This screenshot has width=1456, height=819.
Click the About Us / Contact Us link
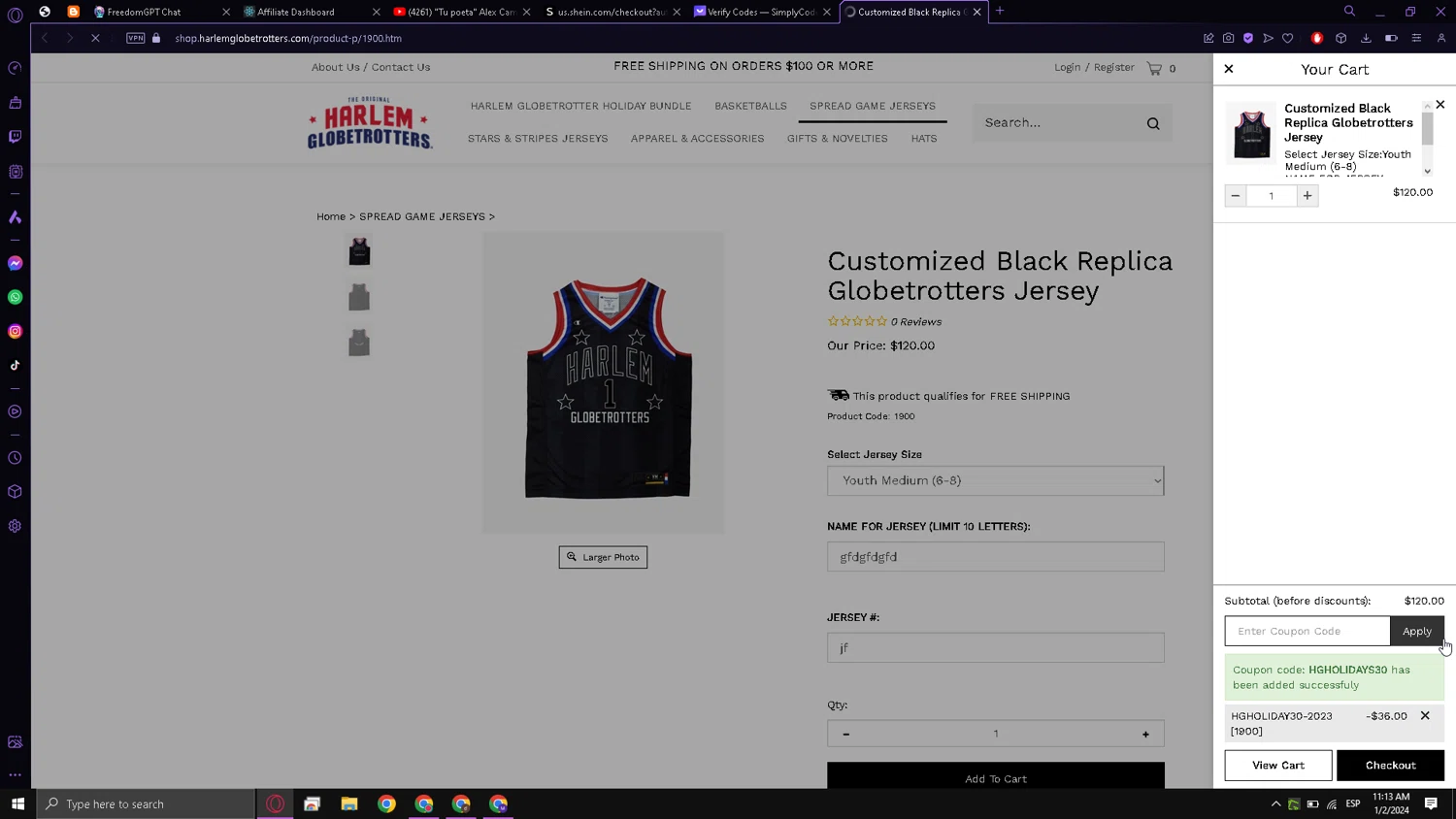(371, 67)
